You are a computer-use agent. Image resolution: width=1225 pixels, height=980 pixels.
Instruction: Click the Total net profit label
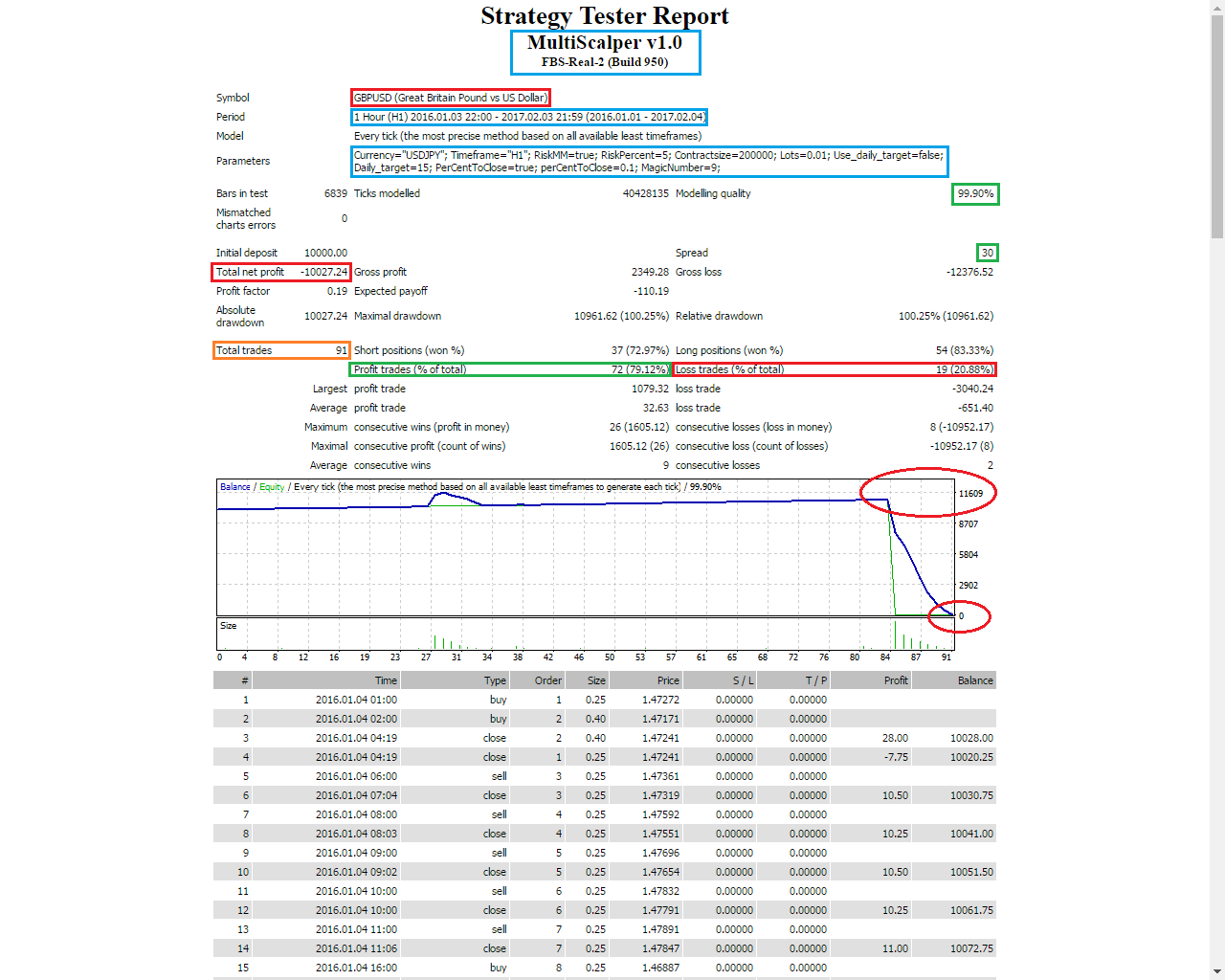250,272
